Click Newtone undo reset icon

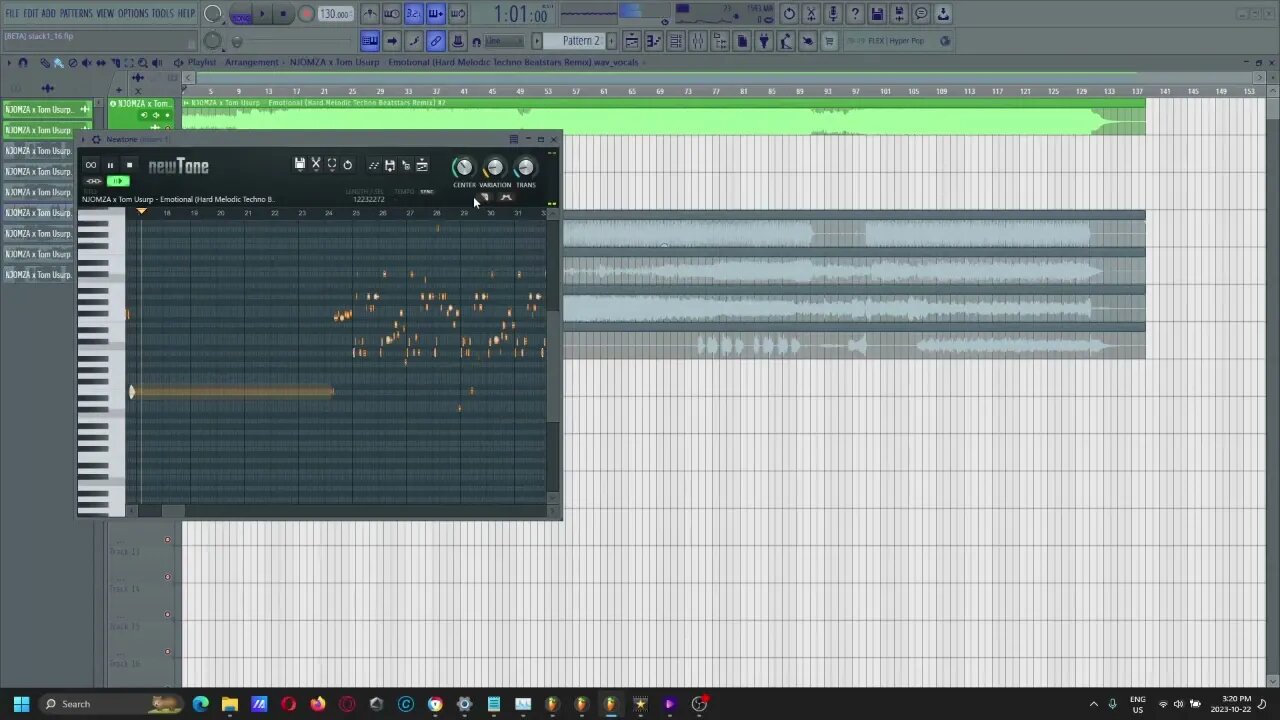coord(347,165)
